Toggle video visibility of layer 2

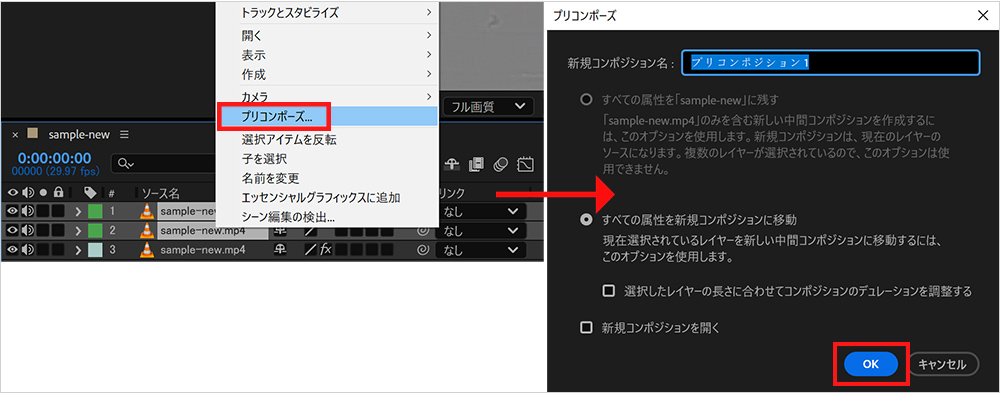point(11,230)
